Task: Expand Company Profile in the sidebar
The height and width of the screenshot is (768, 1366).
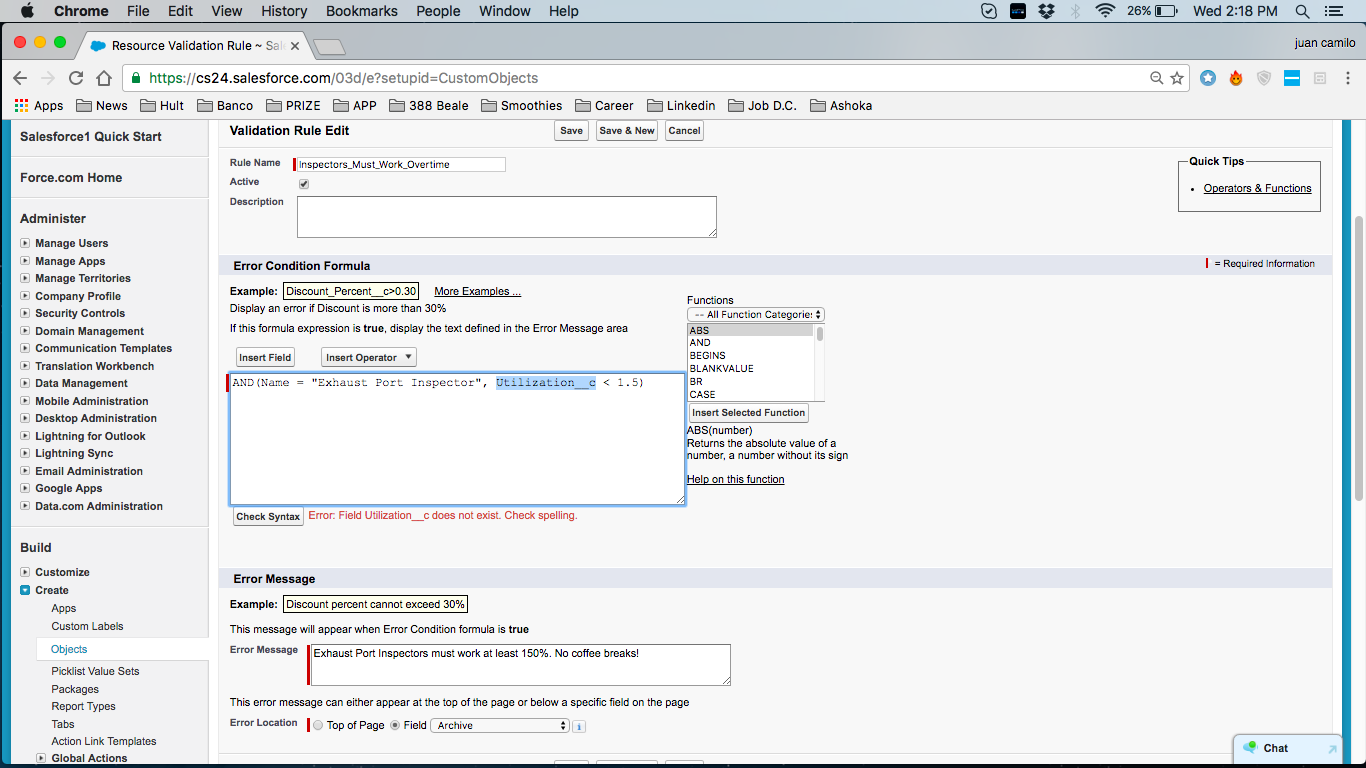Action: pos(26,296)
